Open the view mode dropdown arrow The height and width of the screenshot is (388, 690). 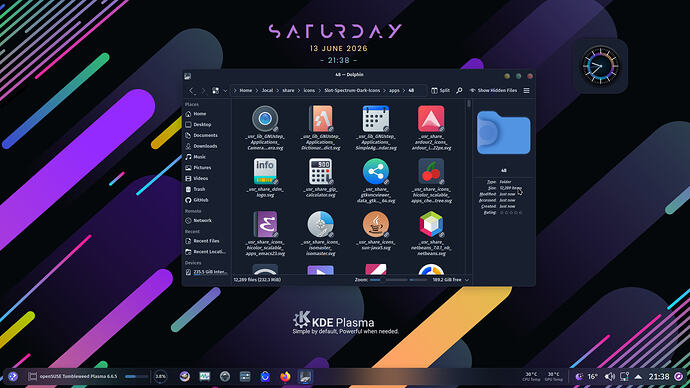point(225,91)
